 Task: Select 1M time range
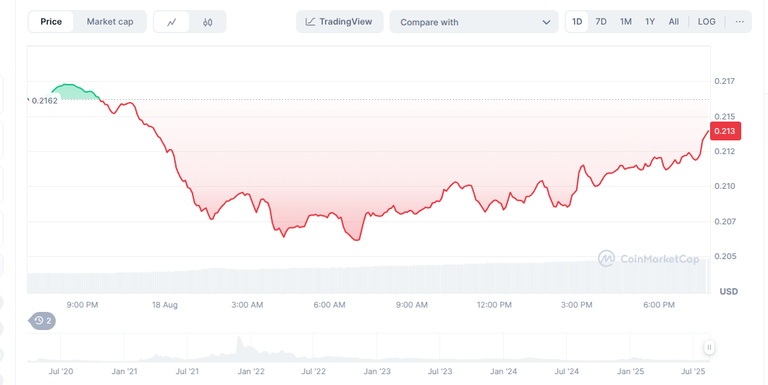pyautogui.click(x=625, y=22)
